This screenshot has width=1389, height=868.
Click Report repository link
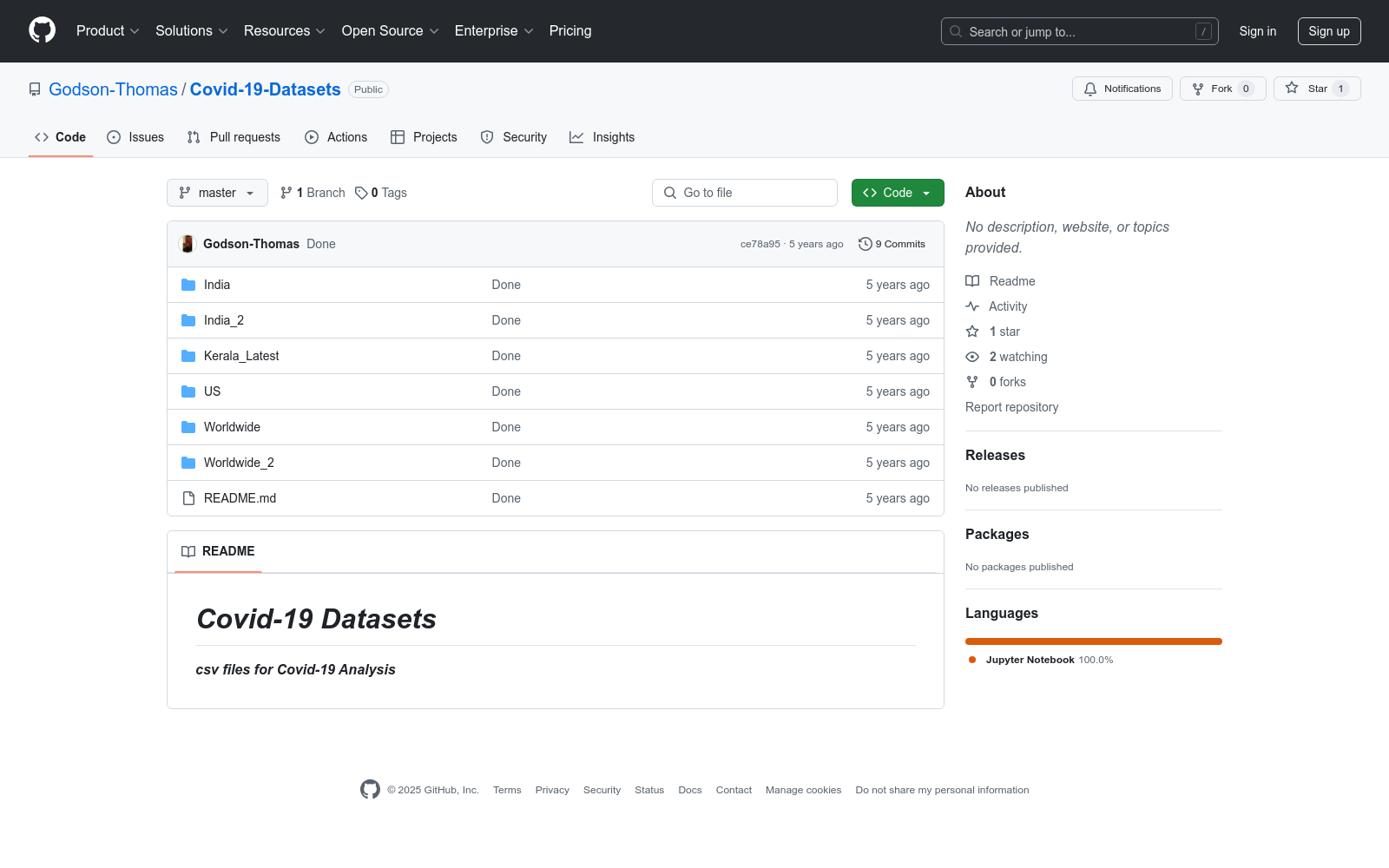coord(1011,407)
